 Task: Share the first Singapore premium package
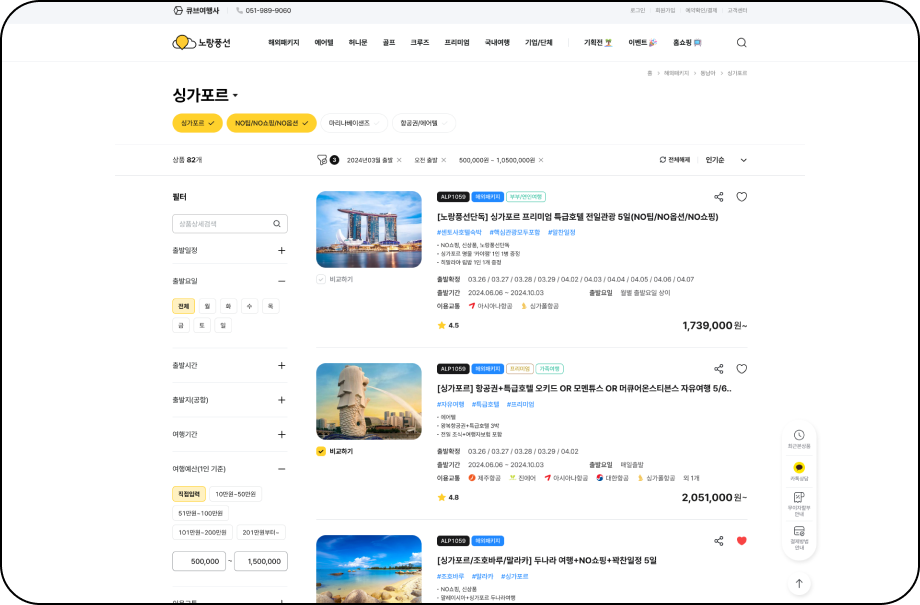[x=718, y=197]
